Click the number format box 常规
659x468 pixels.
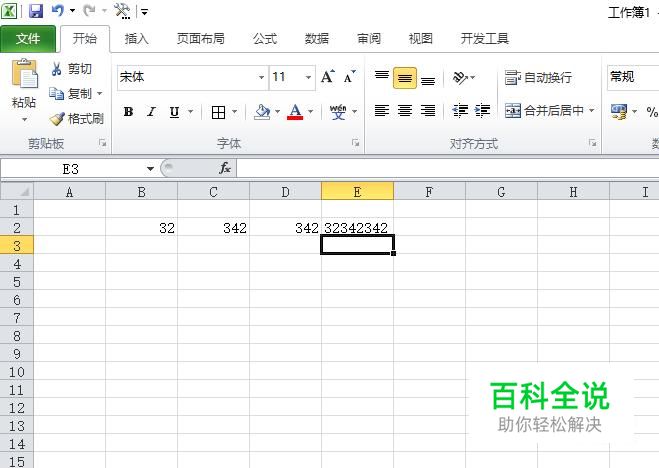click(633, 77)
